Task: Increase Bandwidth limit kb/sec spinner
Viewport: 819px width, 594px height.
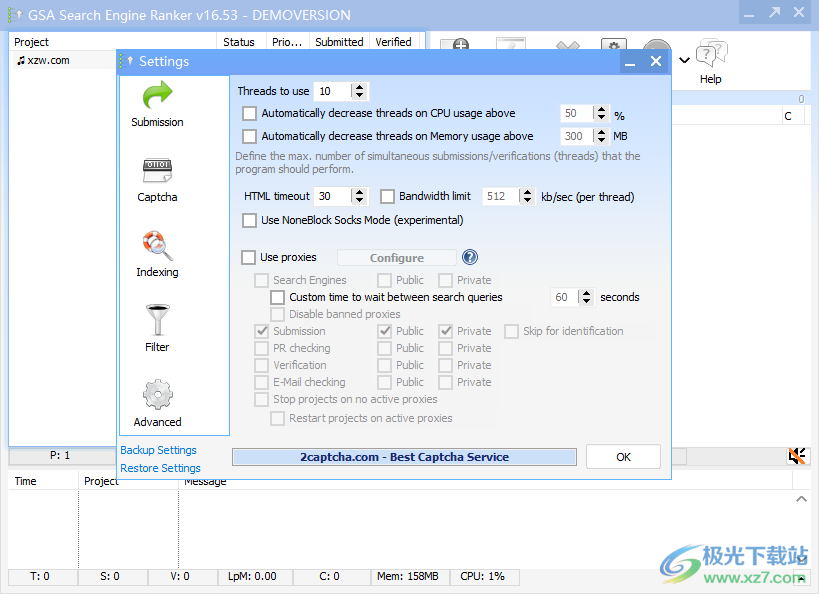Action: pyautogui.click(x=528, y=192)
